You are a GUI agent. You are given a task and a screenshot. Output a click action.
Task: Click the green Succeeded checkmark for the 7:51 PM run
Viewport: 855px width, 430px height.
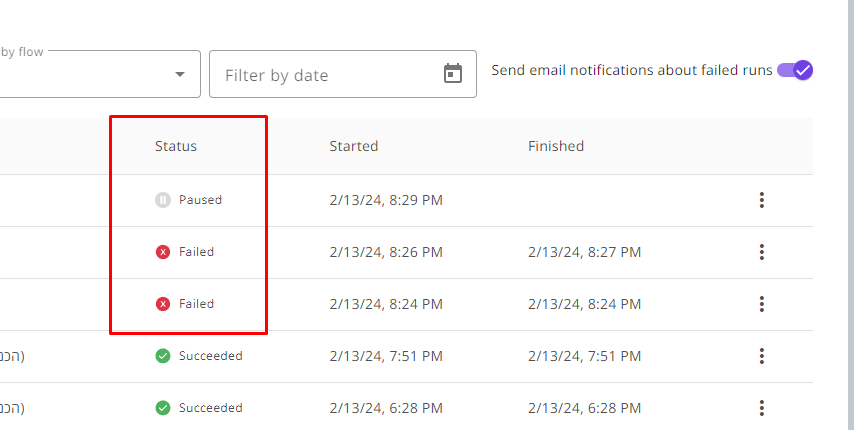(x=162, y=356)
